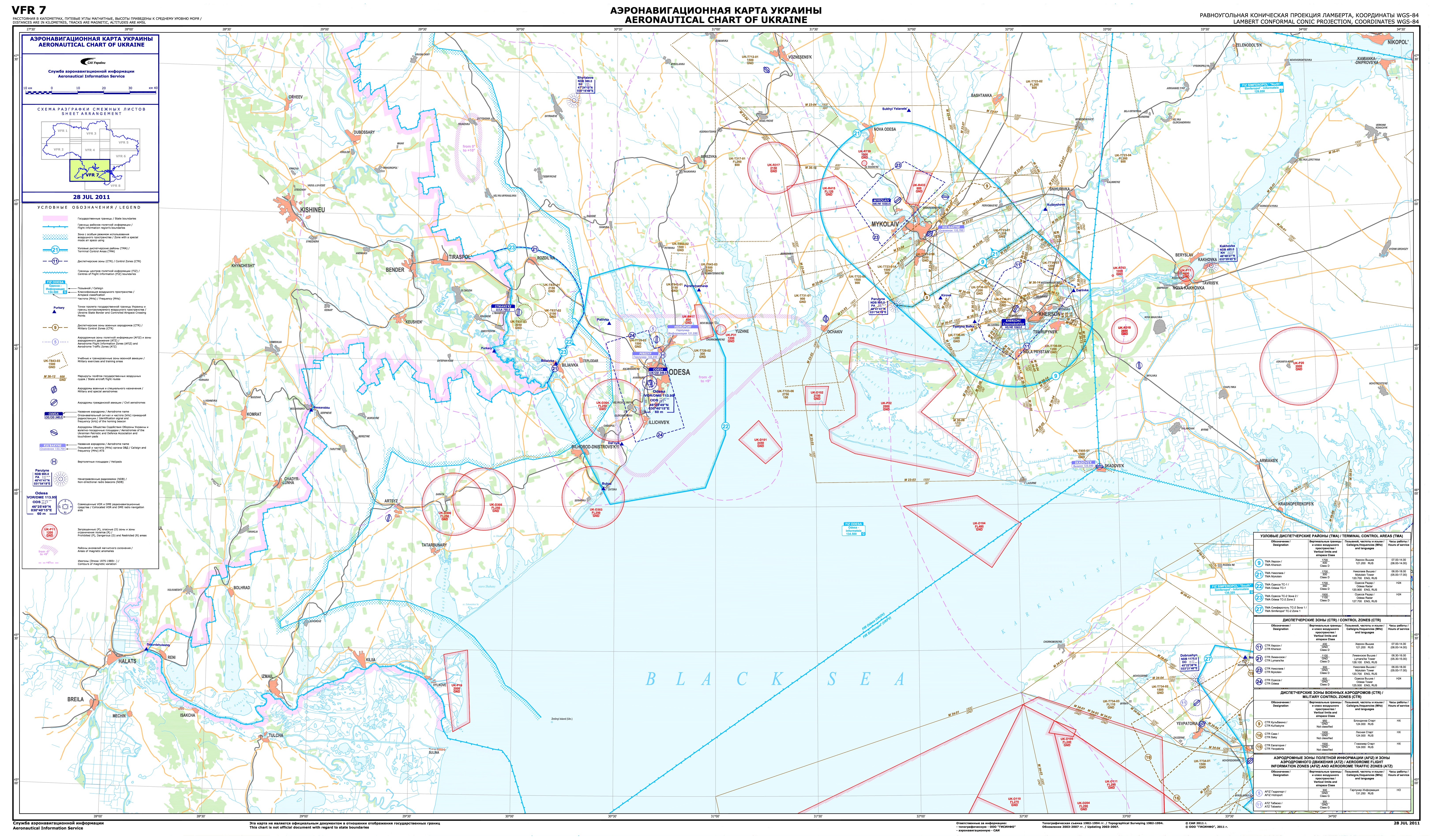Click the MYKOLAIV city label
The width and height of the screenshot is (1433, 840).
(885, 224)
